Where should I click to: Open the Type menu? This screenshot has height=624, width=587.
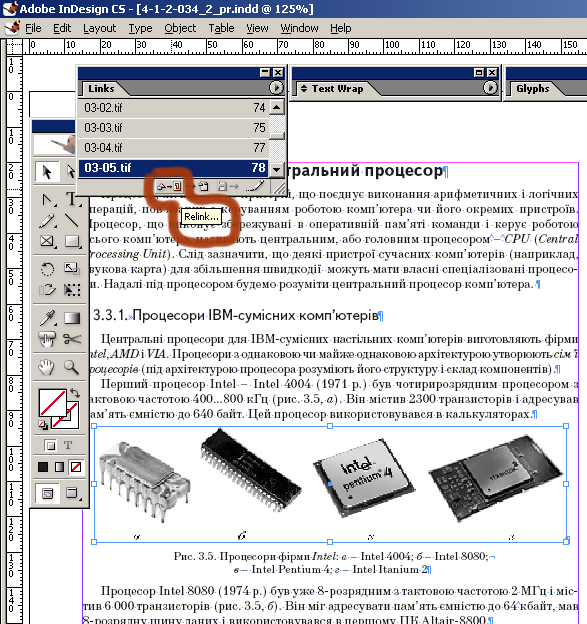(140, 28)
